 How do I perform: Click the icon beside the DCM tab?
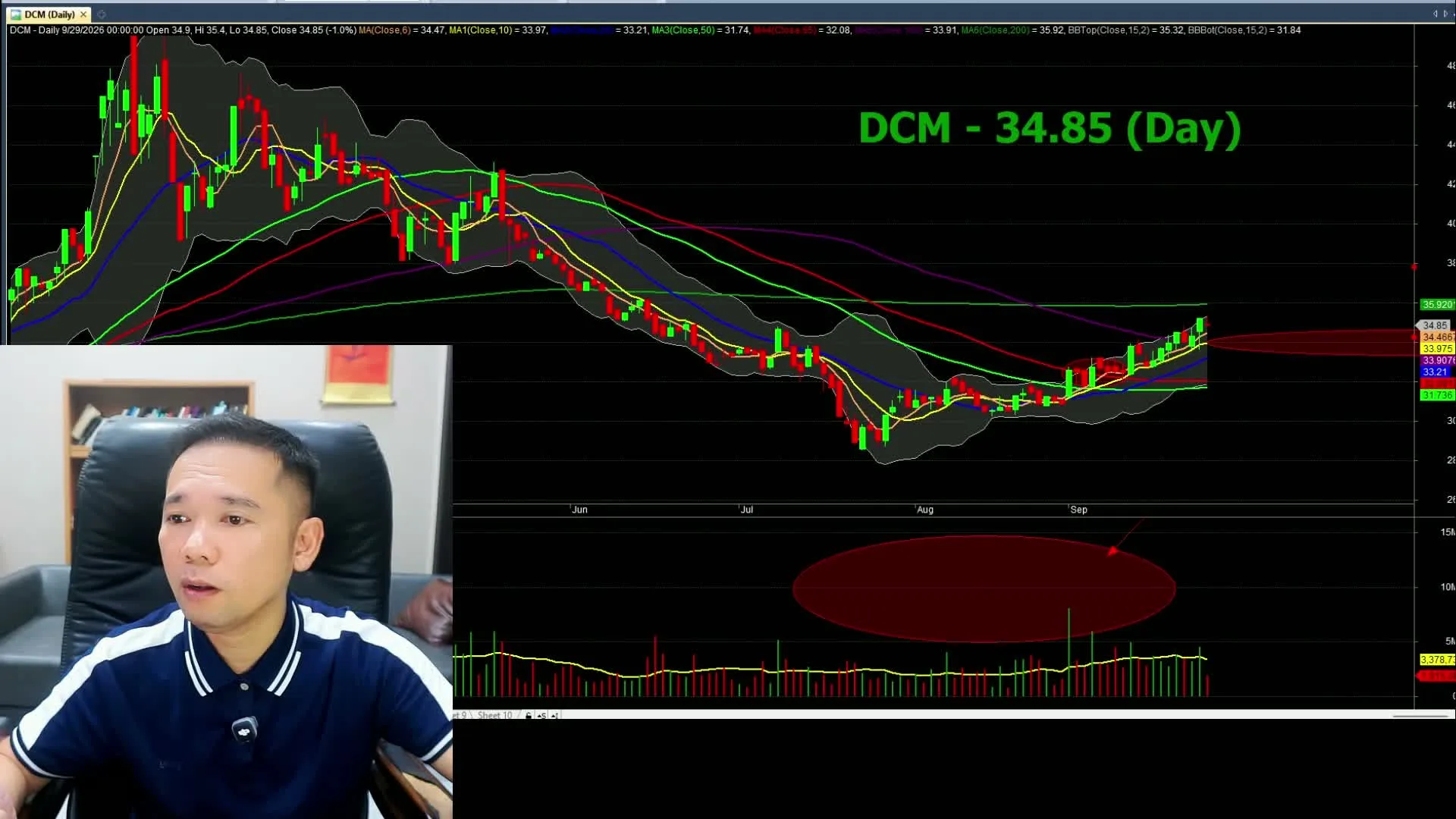pyautogui.click(x=101, y=14)
